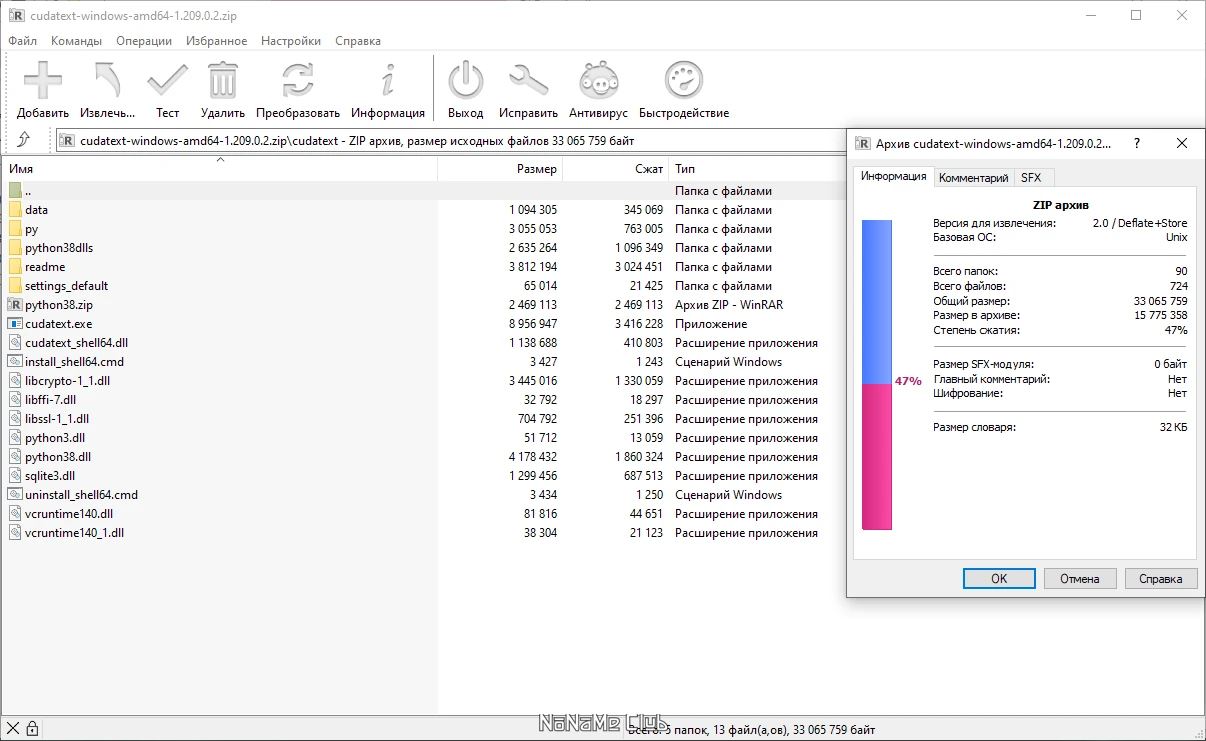Click the Benchmark (Быстродействие) icon

[x=684, y=81]
